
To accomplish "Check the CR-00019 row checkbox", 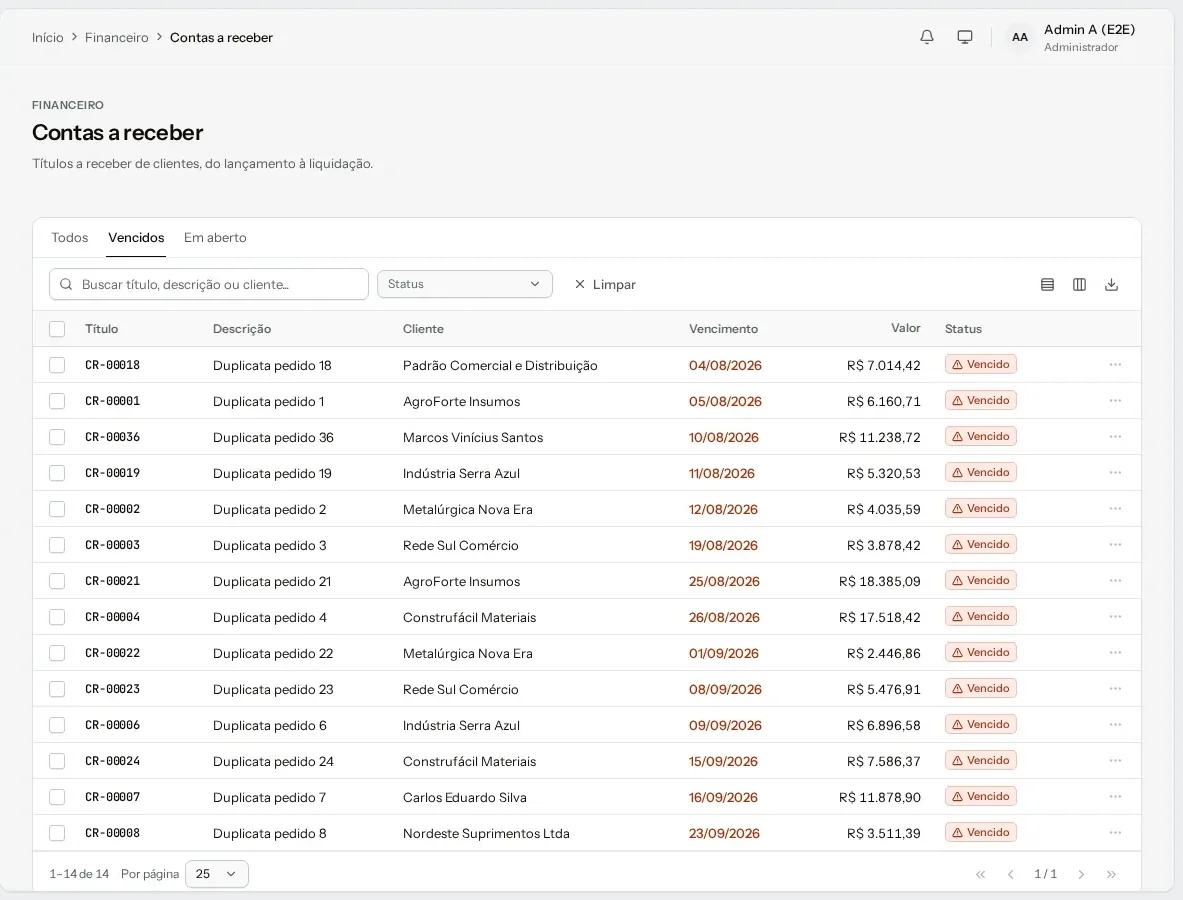I will [57, 473].
